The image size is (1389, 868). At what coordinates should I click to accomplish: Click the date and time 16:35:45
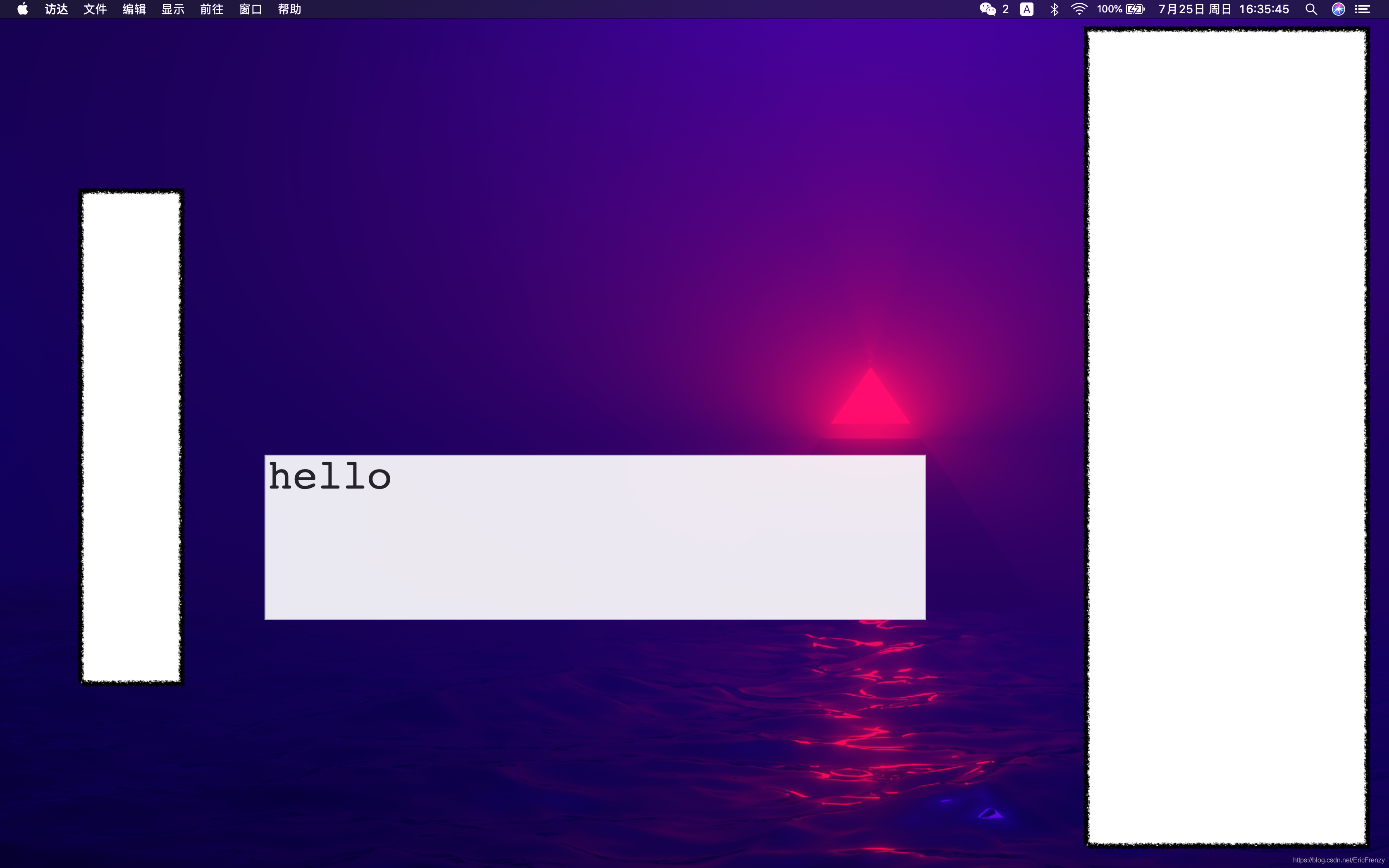click(x=1224, y=9)
